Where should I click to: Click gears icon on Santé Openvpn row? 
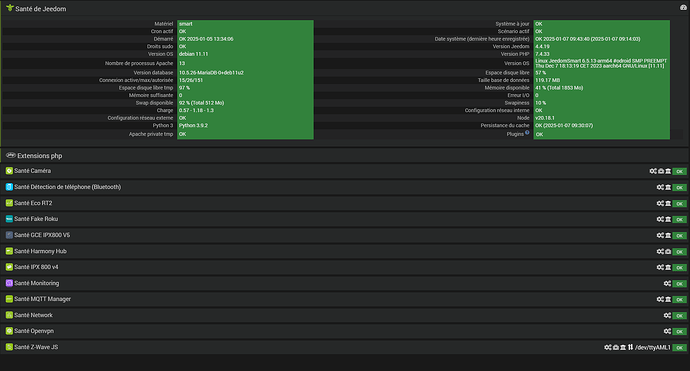point(667,331)
